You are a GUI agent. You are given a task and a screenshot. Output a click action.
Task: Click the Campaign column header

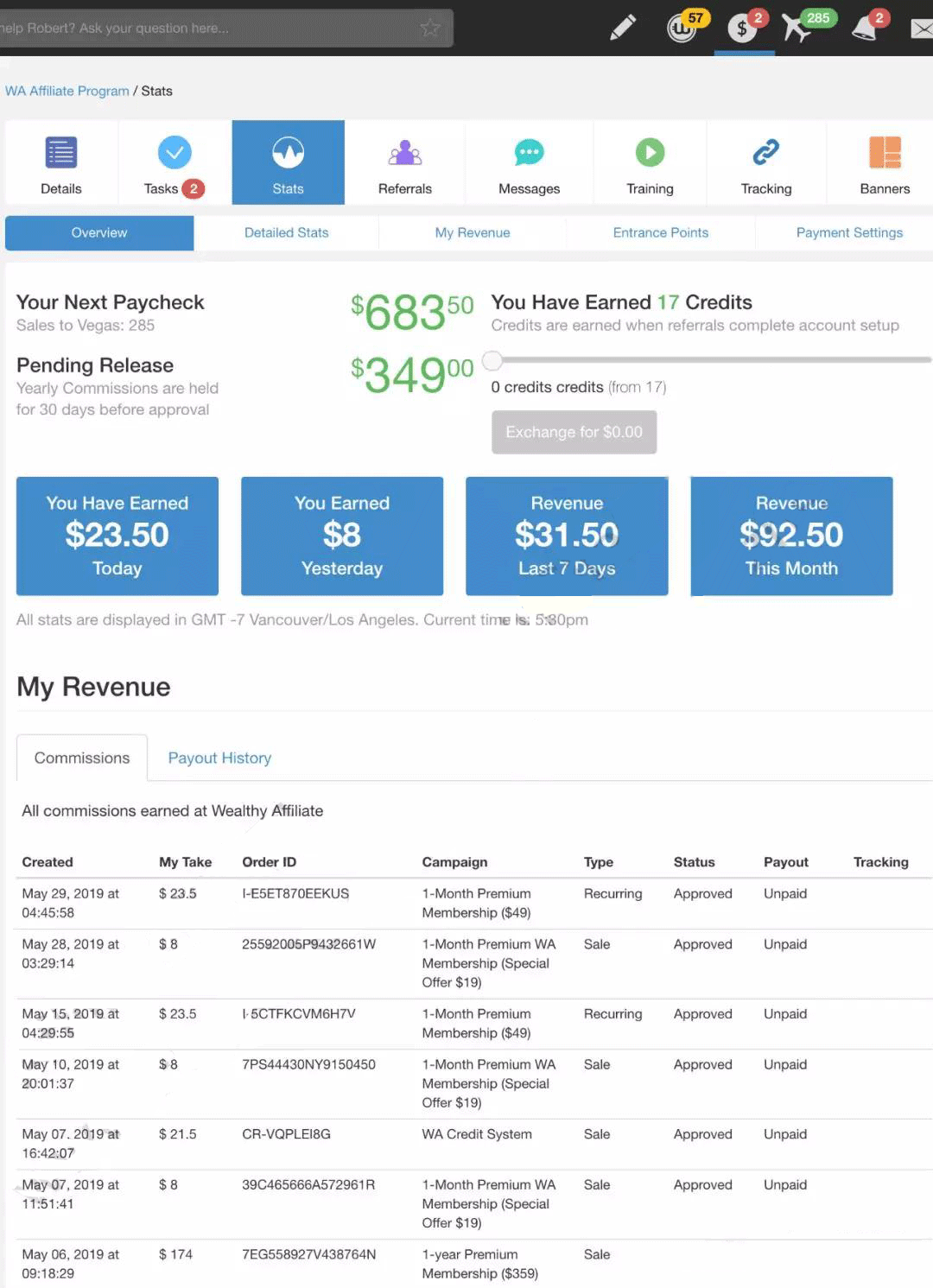(x=454, y=862)
